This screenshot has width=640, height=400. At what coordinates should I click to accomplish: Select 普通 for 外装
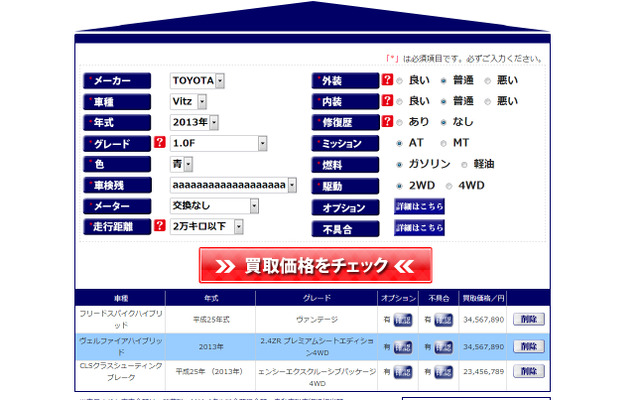(444, 81)
